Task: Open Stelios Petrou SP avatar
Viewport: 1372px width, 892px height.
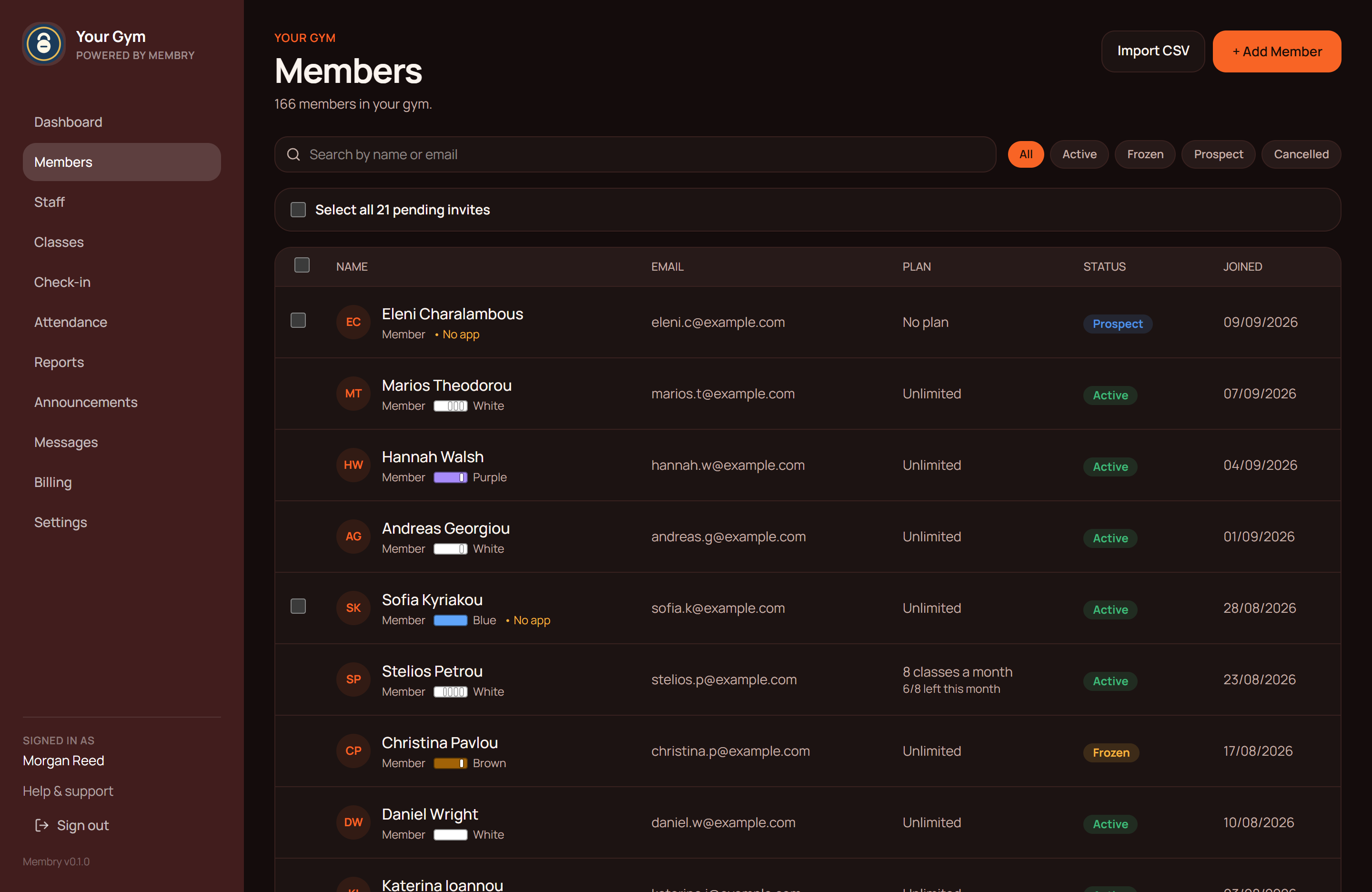Action: coord(353,680)
